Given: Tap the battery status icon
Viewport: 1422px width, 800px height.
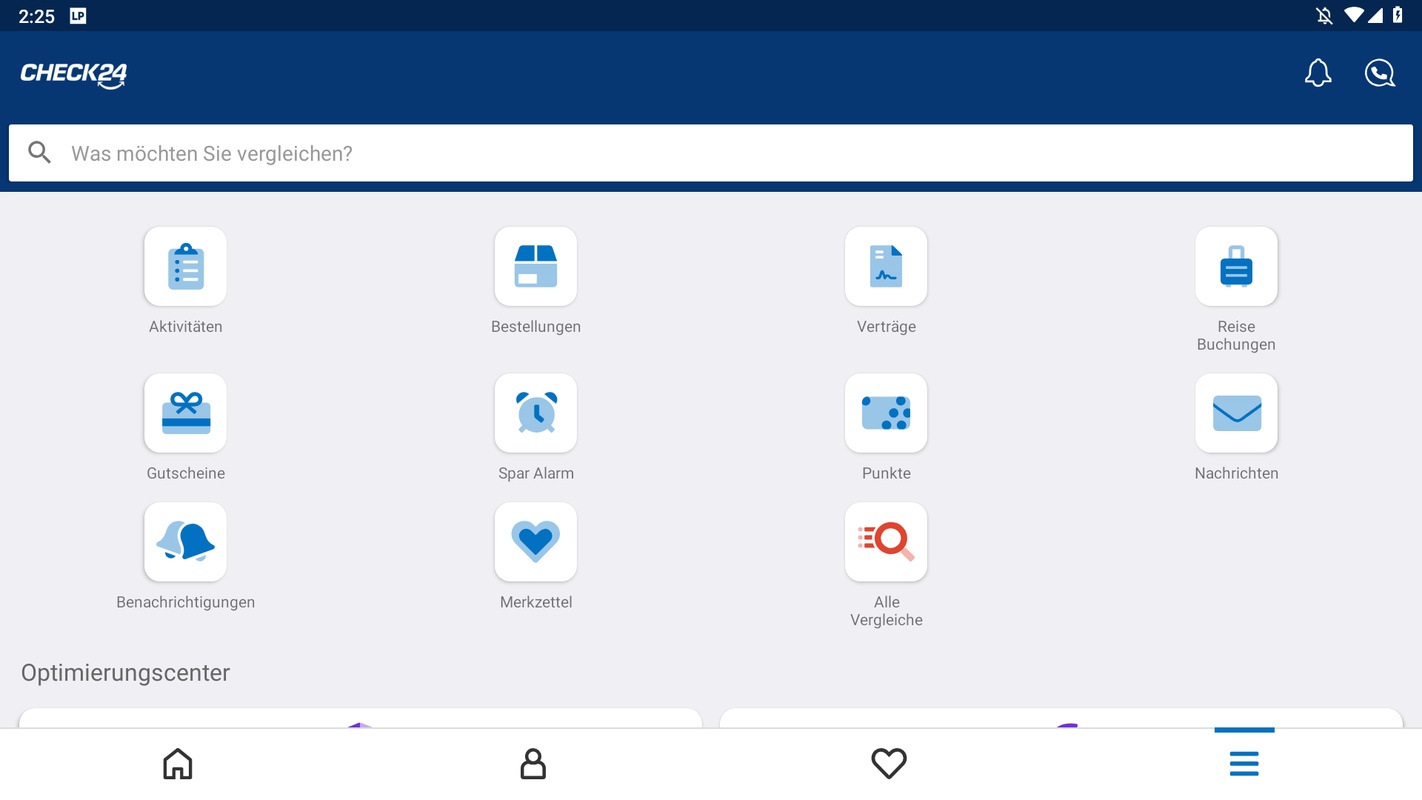Looking at the screenshot, I should coord(1398,16).
